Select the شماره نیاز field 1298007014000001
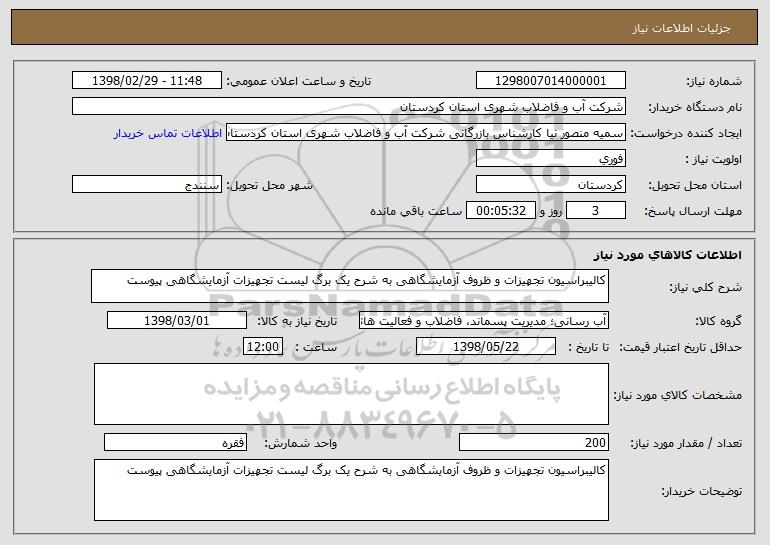The width and height of the screenshot is (770, 545). coord(550,81)
